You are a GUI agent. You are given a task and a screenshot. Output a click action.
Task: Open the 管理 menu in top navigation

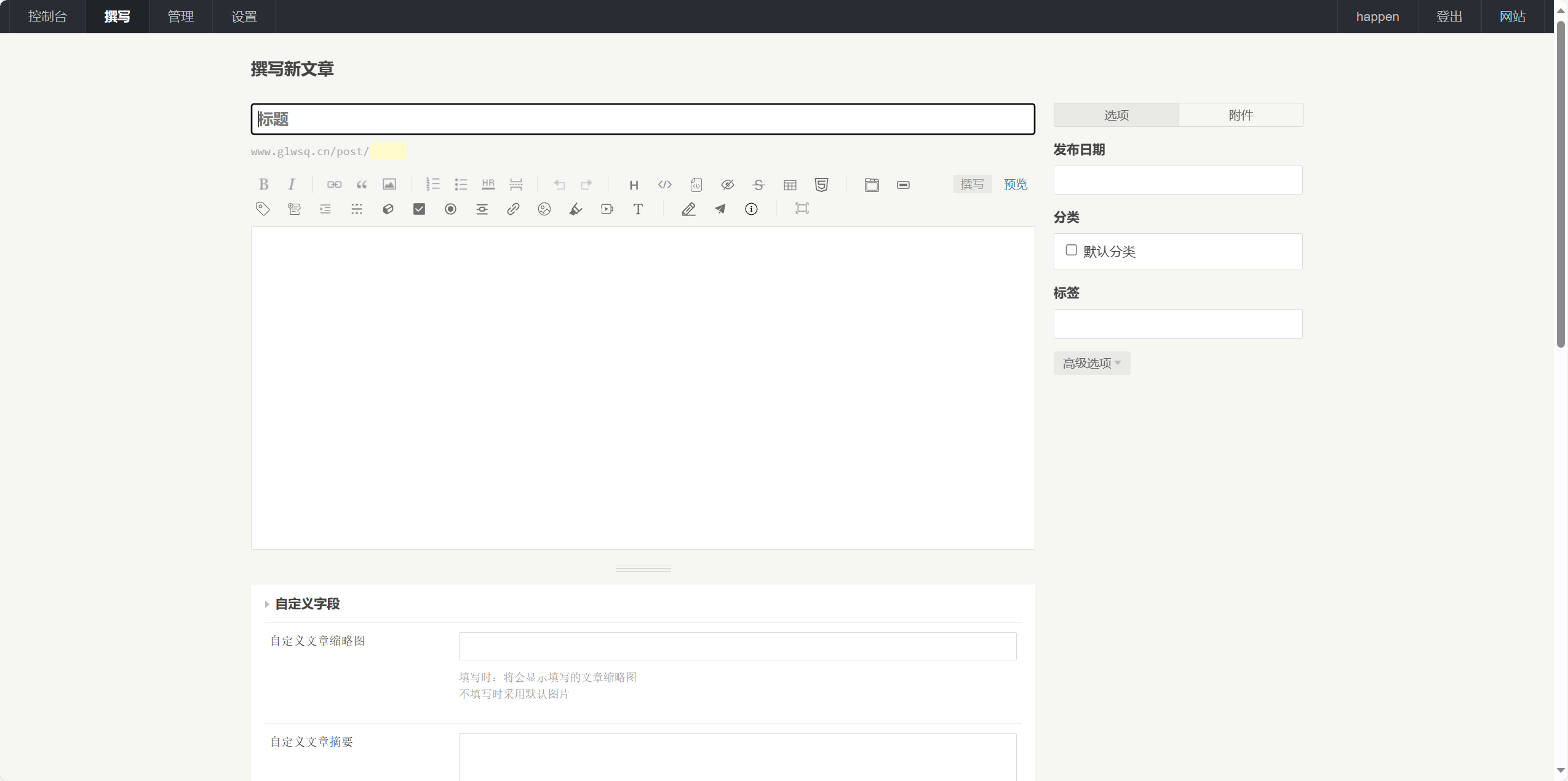coord(180,17)
